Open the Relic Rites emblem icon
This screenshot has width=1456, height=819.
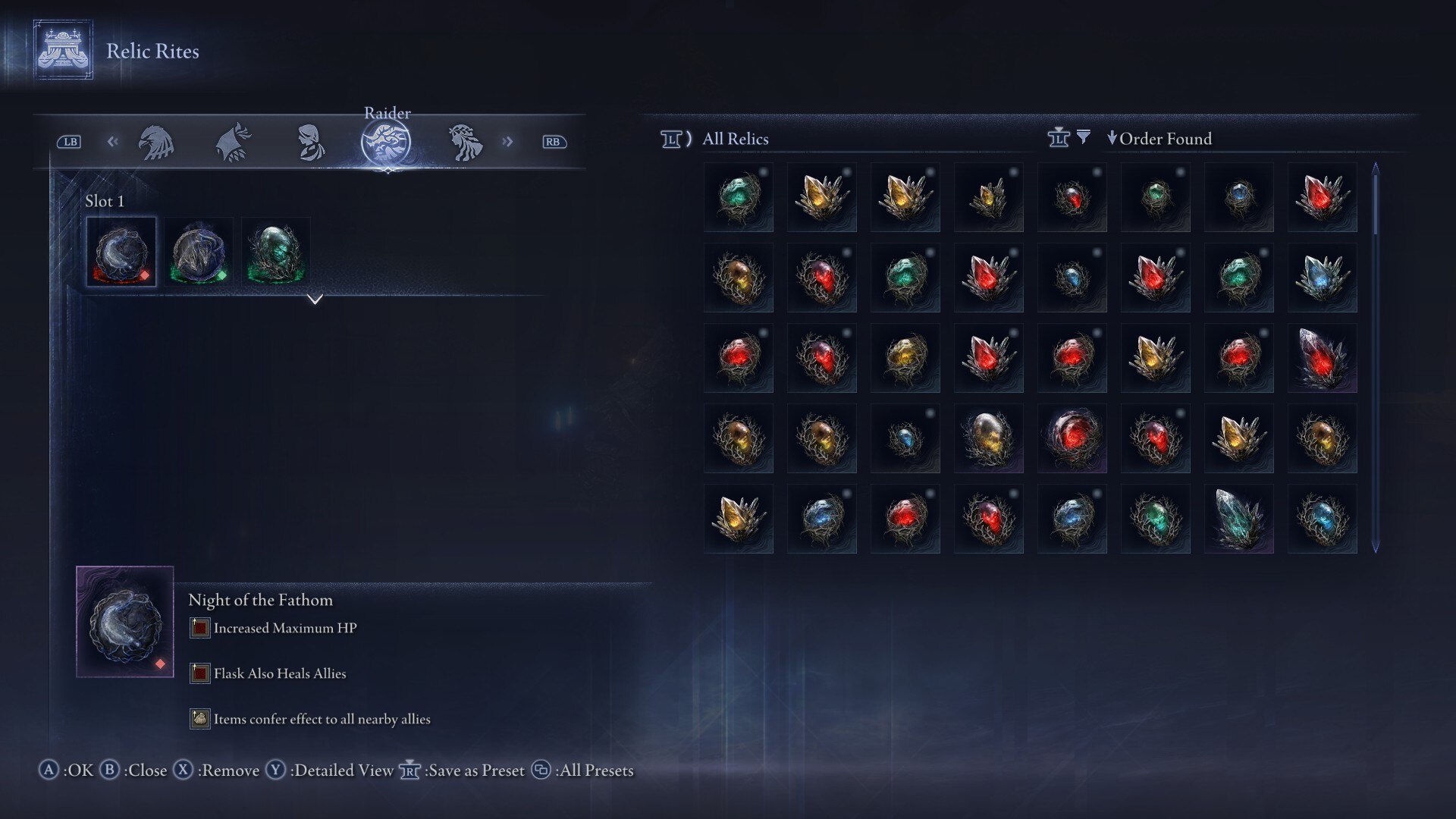(x=64, y=51)
